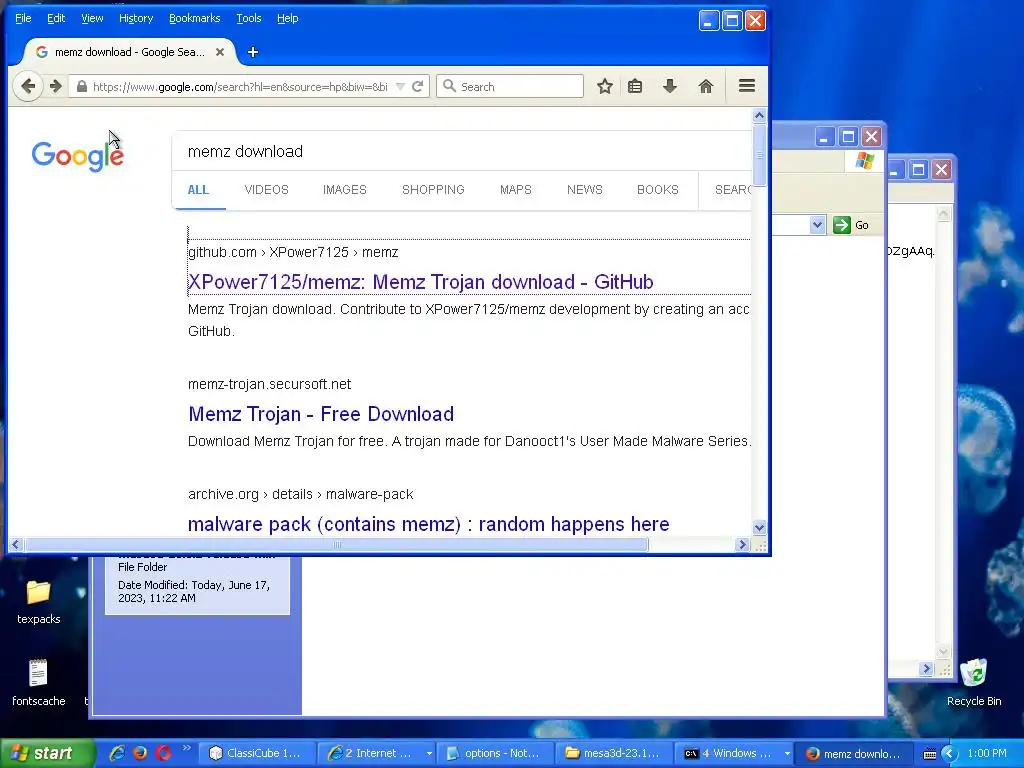Open URL bar history dropdown arrow
This screenshot has height=768, width=1024.
(400, 86)
